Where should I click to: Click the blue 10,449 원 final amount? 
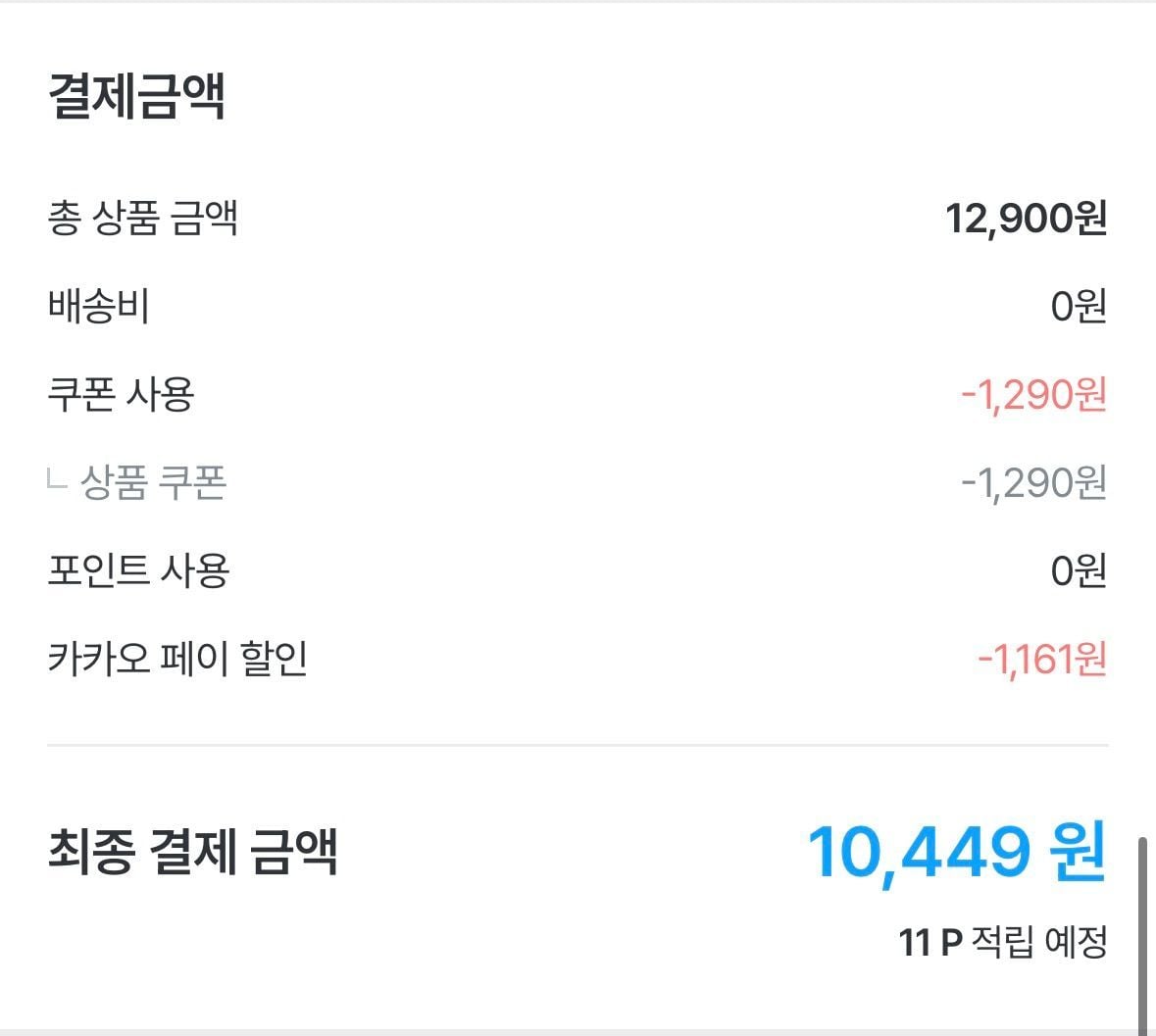point(957,852)
